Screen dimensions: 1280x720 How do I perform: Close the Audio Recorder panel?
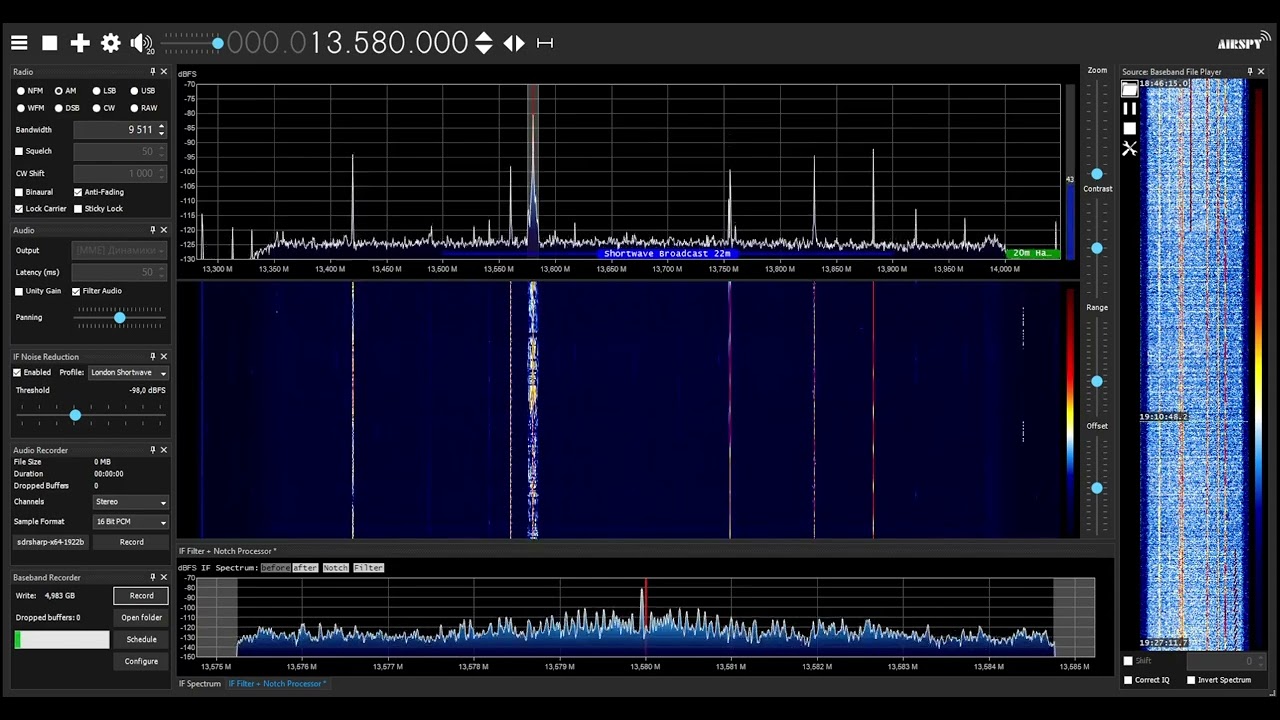[x=164, y=450]
